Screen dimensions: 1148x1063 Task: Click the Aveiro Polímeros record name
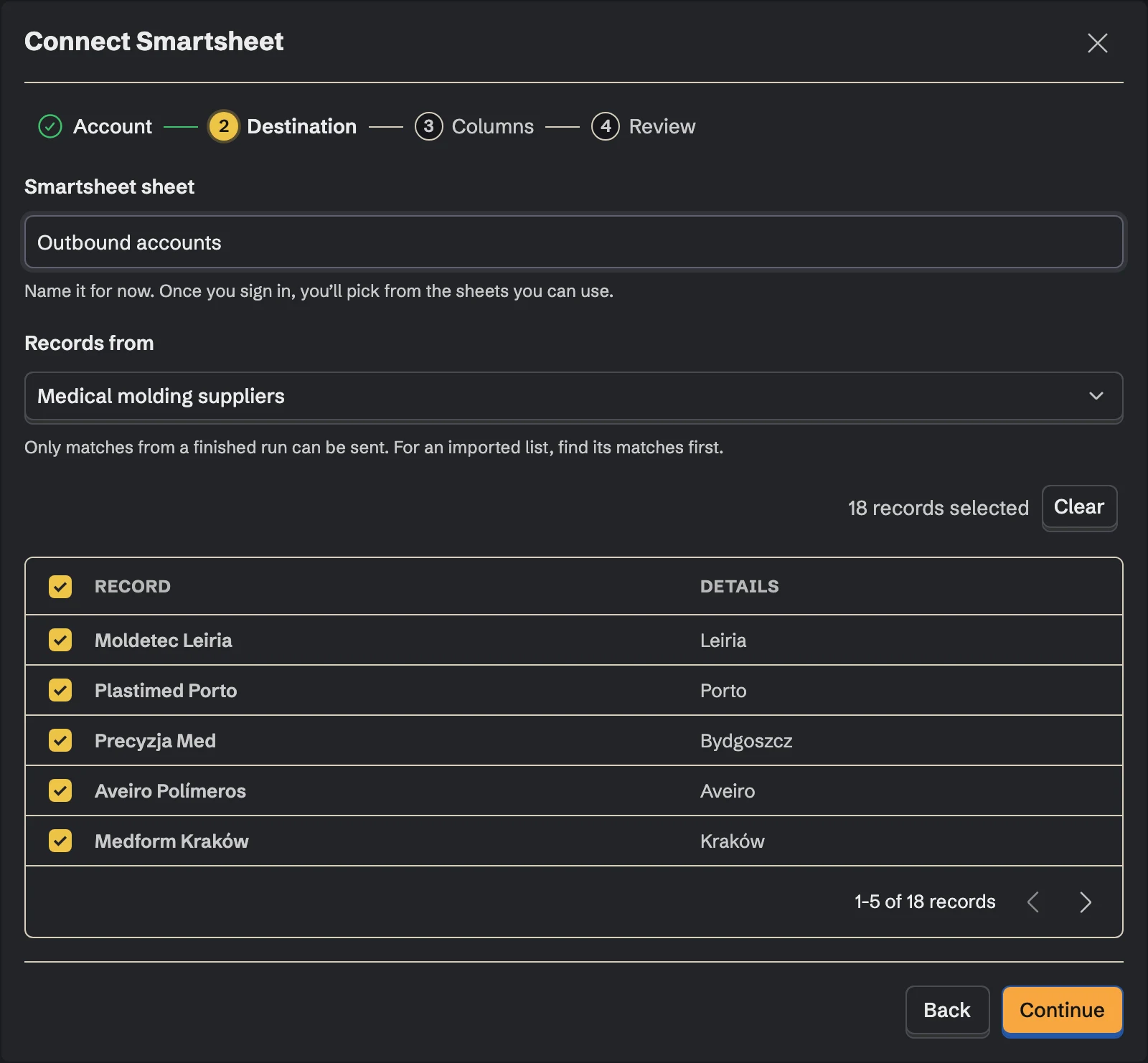[170, 790]
